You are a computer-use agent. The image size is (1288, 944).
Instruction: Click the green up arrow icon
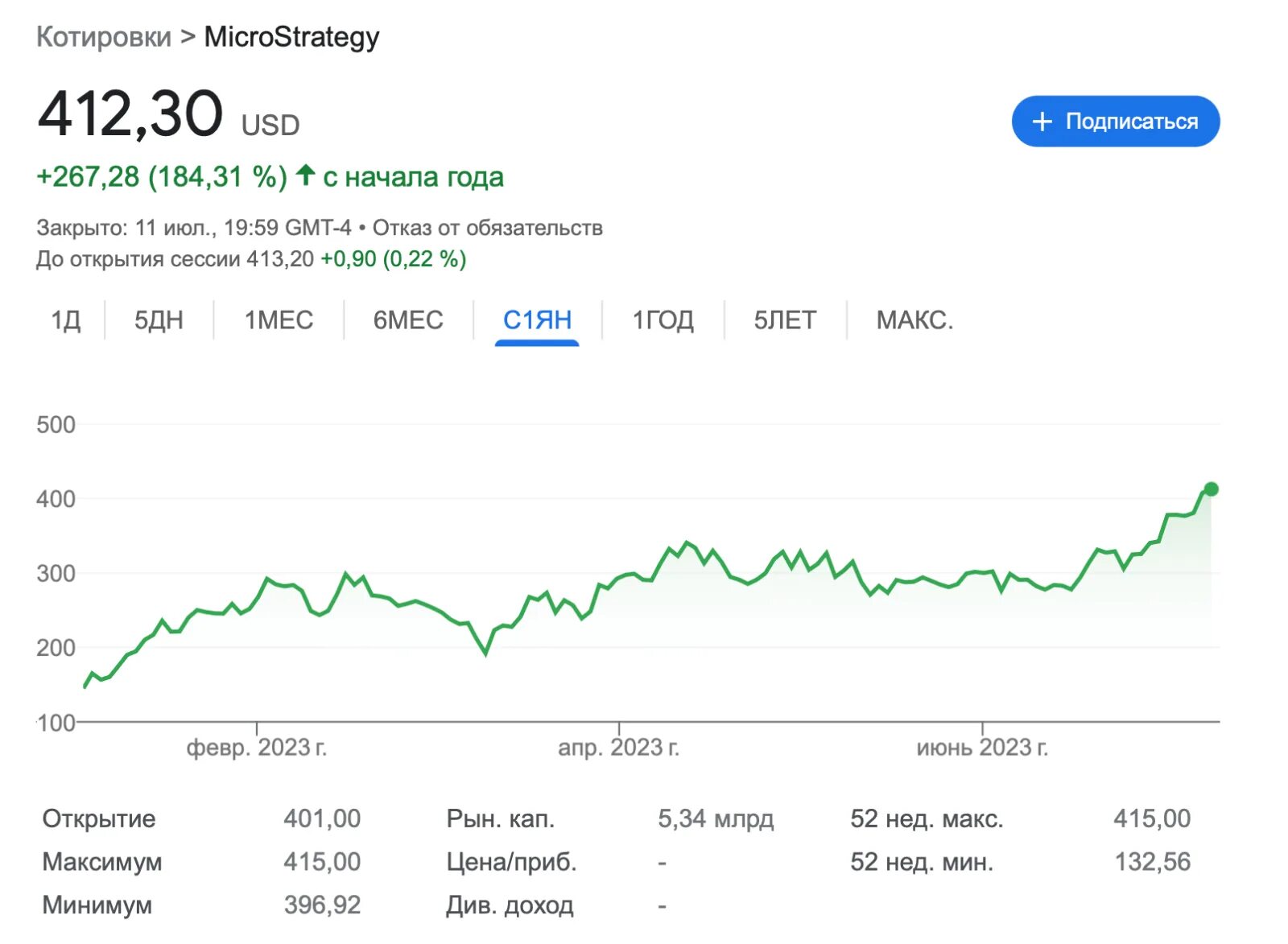(305, 175)
